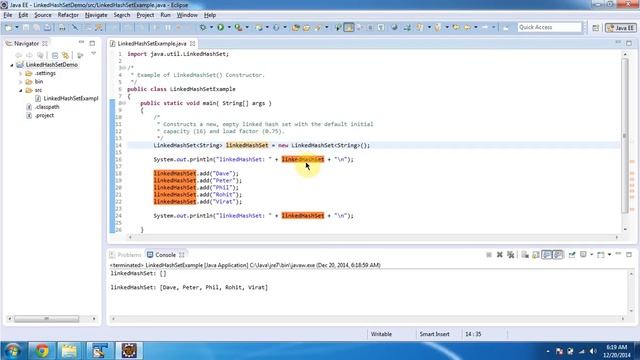The height and width of the screenshot is (360, 640).
Task: Open the Help menu
Action: click(210, 15)
